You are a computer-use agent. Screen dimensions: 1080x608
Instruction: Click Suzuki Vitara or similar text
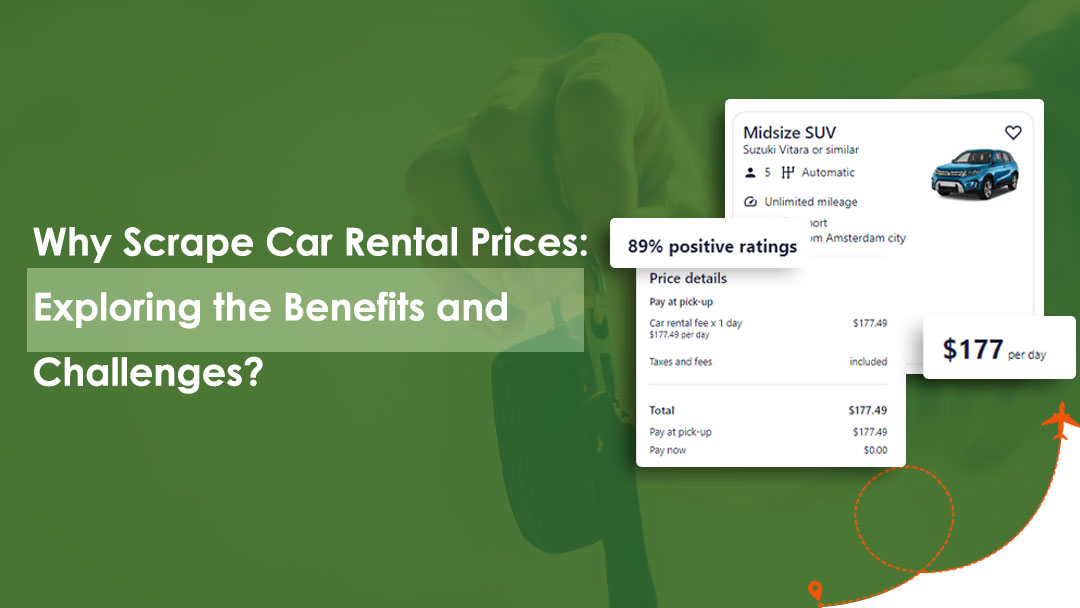[x=800, y=150]
